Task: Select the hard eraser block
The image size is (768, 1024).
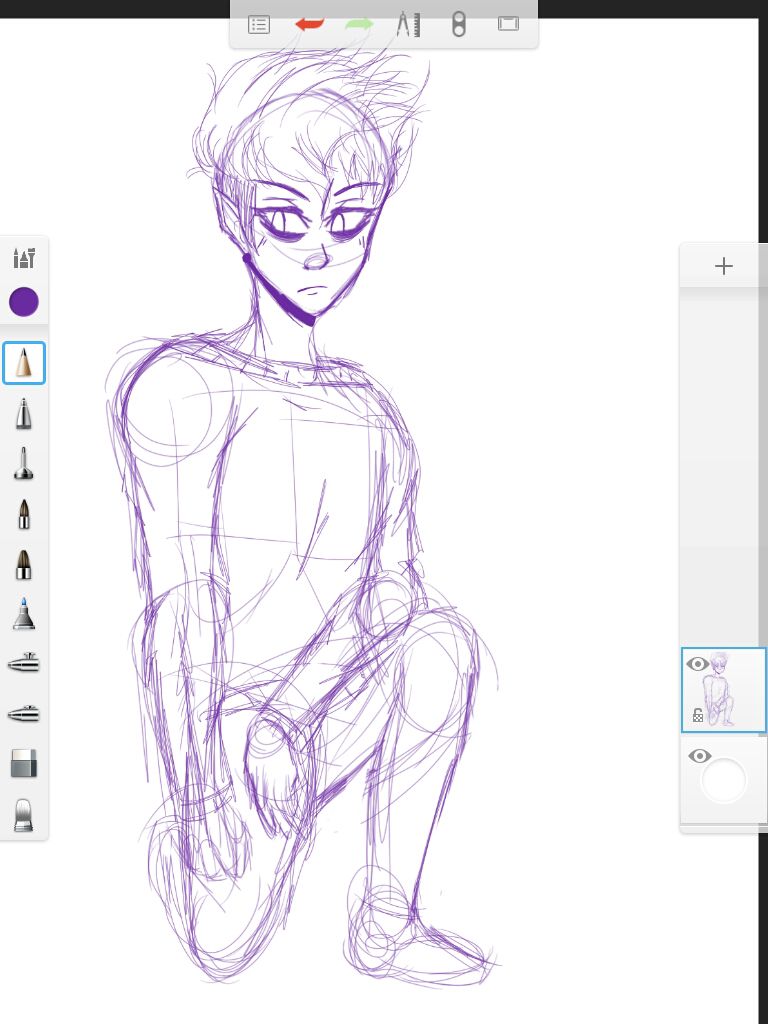Action: [x=24, y=763]
